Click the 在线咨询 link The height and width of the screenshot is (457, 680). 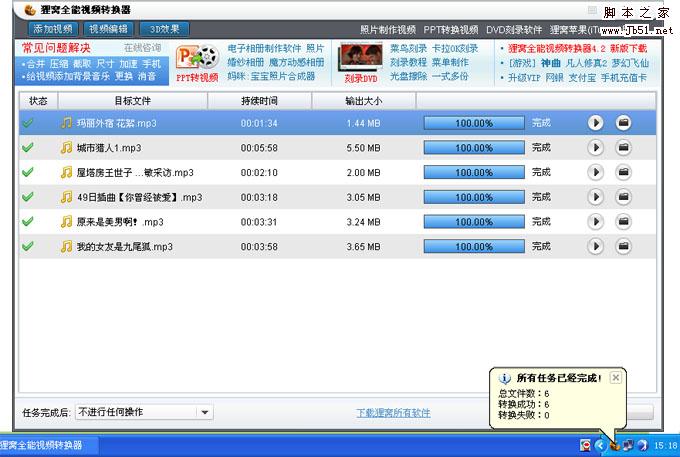[x=143, y=48]
